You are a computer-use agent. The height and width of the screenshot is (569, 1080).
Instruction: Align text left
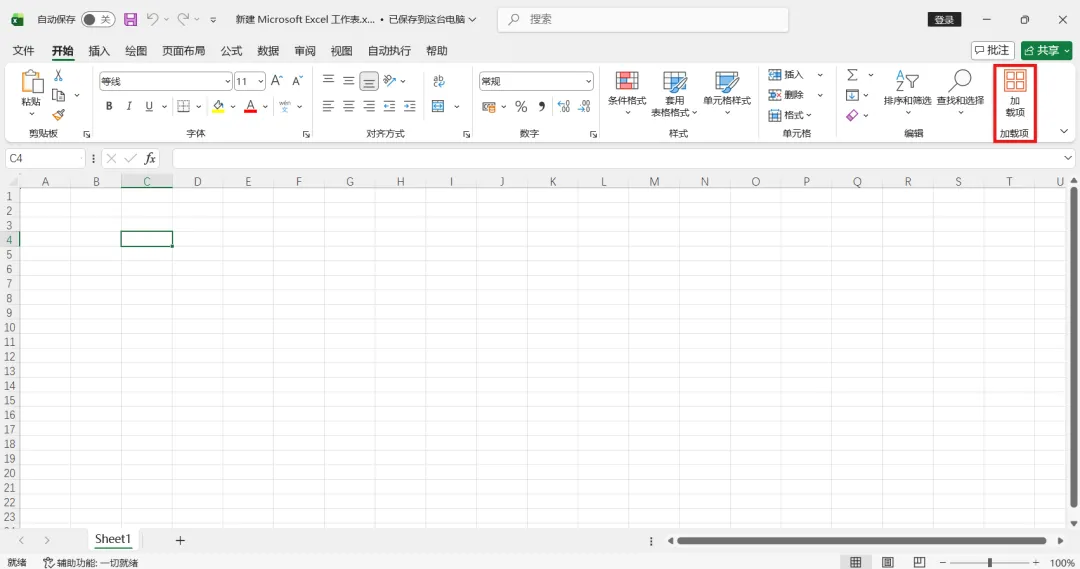[329, 106]
